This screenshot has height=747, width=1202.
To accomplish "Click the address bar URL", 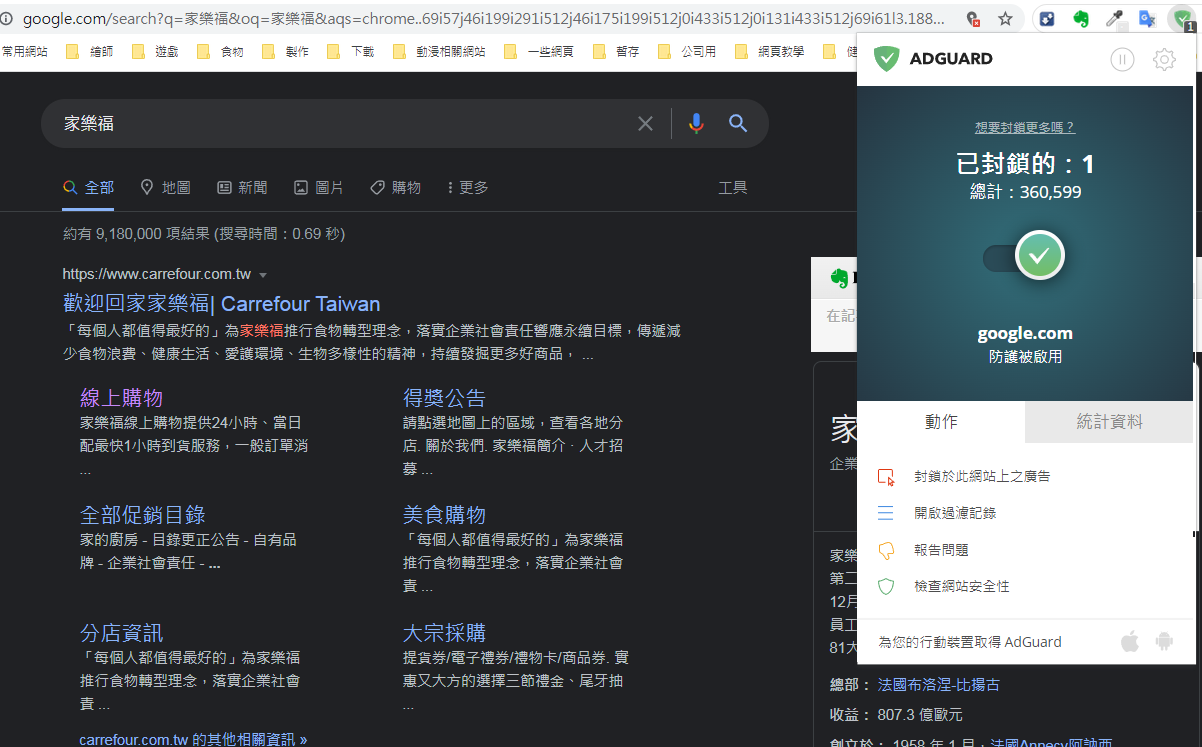I will tap(485, 18).
